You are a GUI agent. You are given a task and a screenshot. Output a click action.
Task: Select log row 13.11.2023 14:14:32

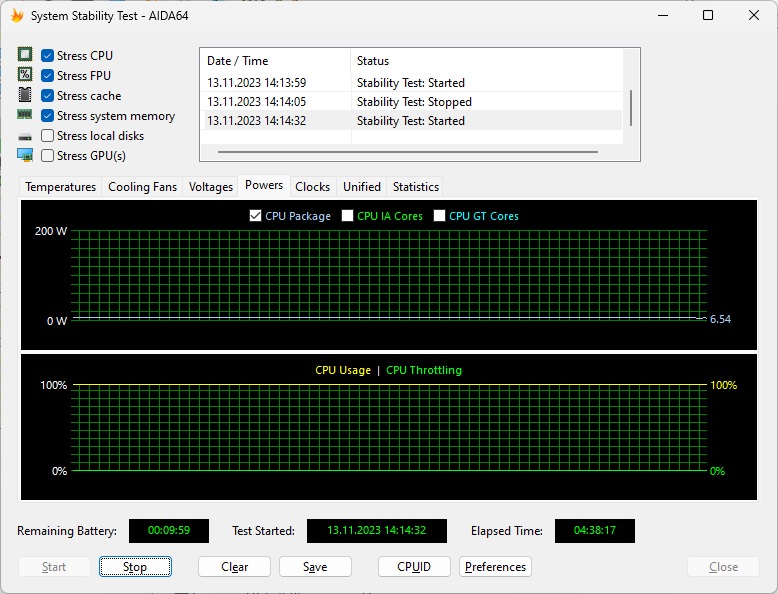click(411, 121)
